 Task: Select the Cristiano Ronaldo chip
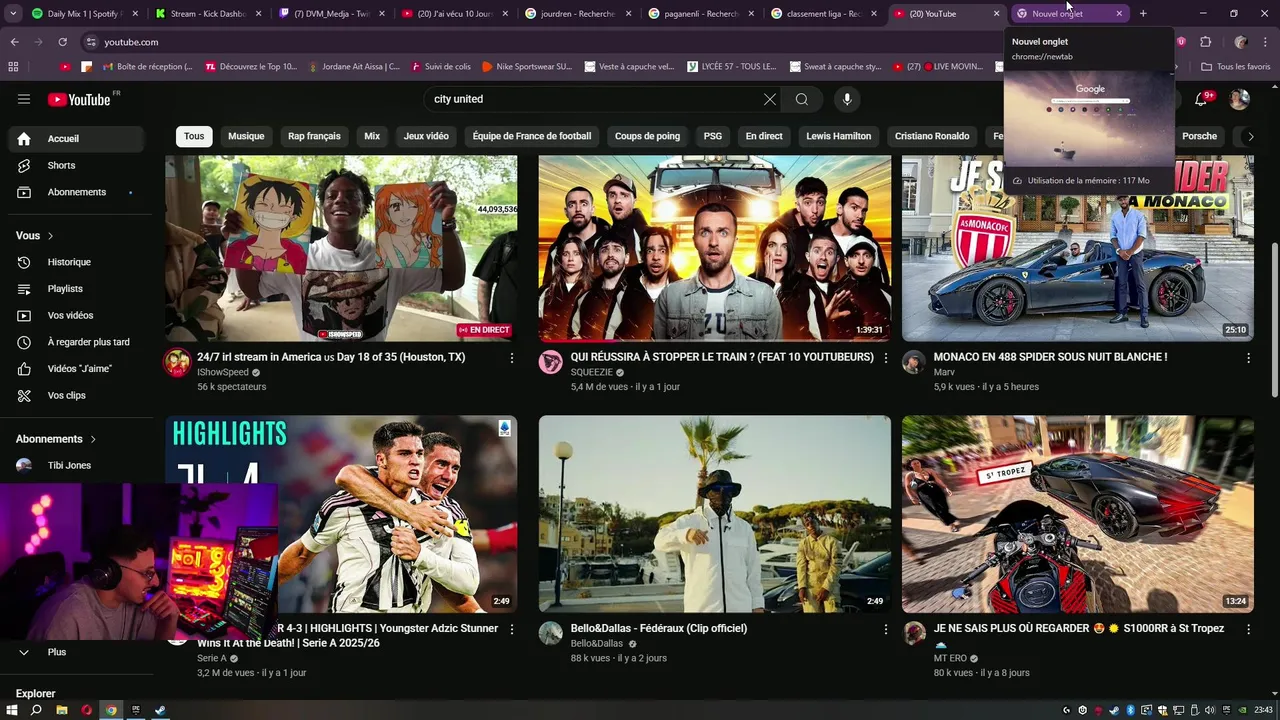pyautogui.click(x=932, y=136)
